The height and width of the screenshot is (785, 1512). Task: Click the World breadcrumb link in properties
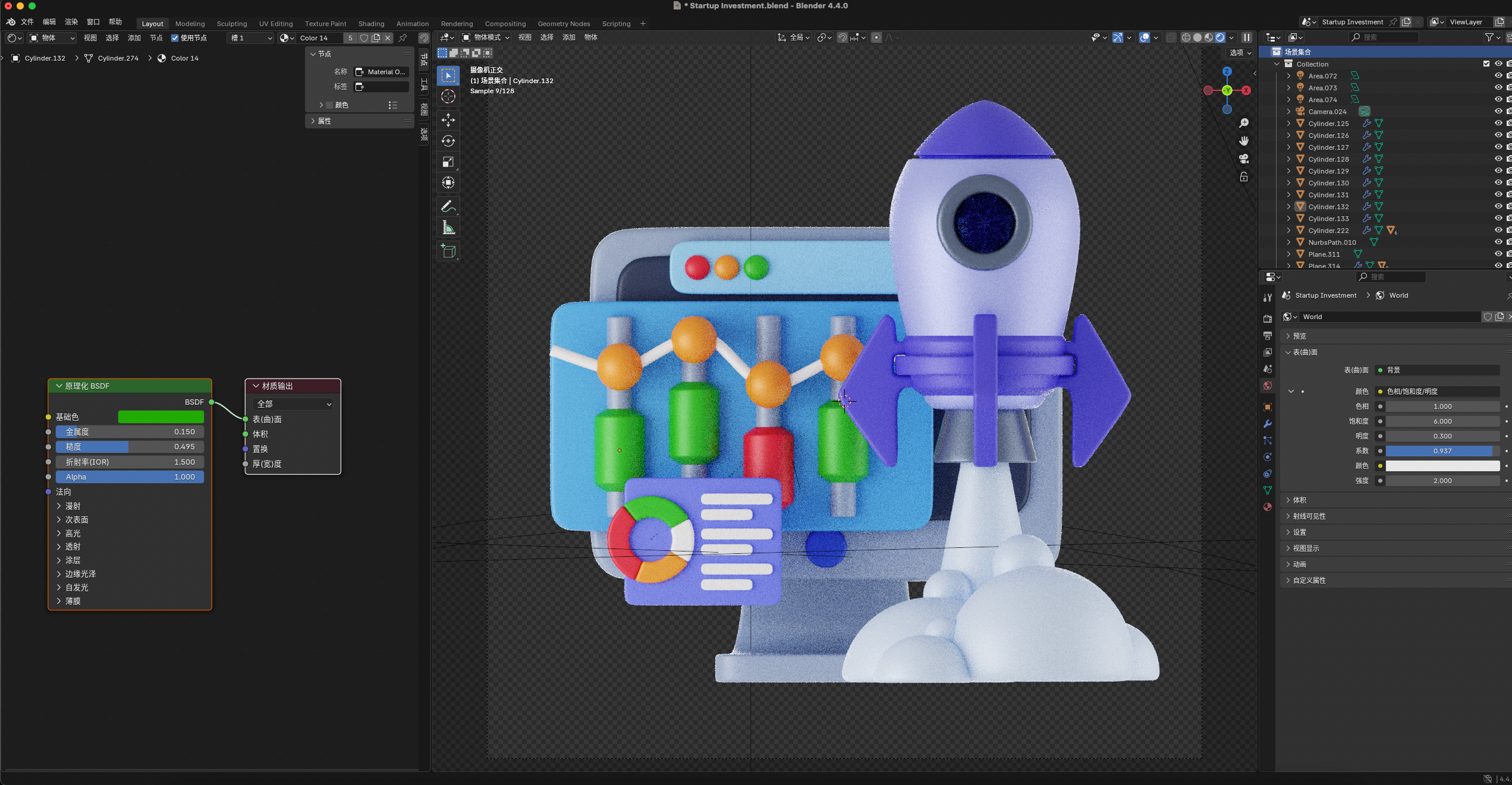[1397, 295]
